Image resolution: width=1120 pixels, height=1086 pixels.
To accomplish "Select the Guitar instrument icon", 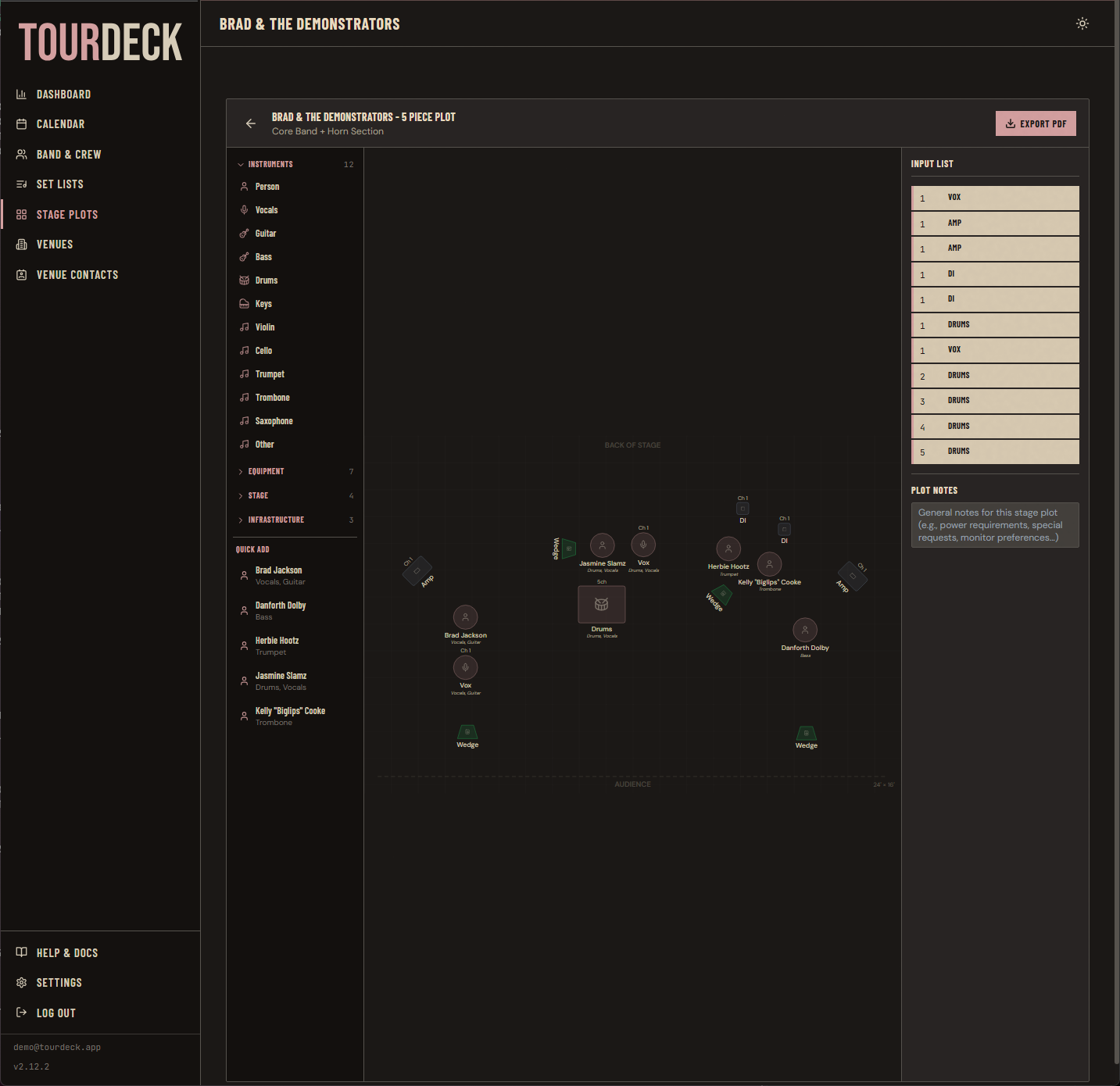I will 245,233.
